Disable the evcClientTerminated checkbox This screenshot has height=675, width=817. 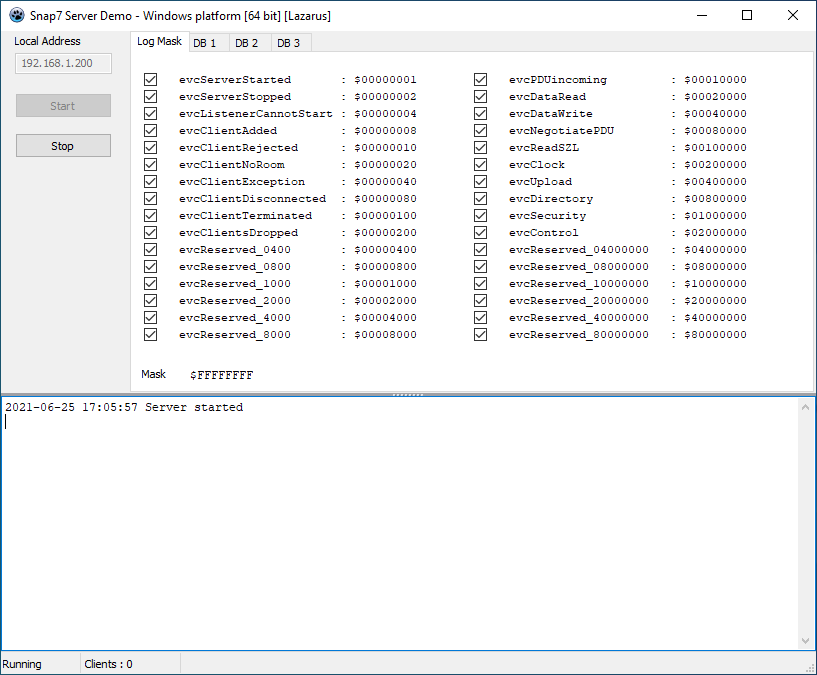point(151,215)
